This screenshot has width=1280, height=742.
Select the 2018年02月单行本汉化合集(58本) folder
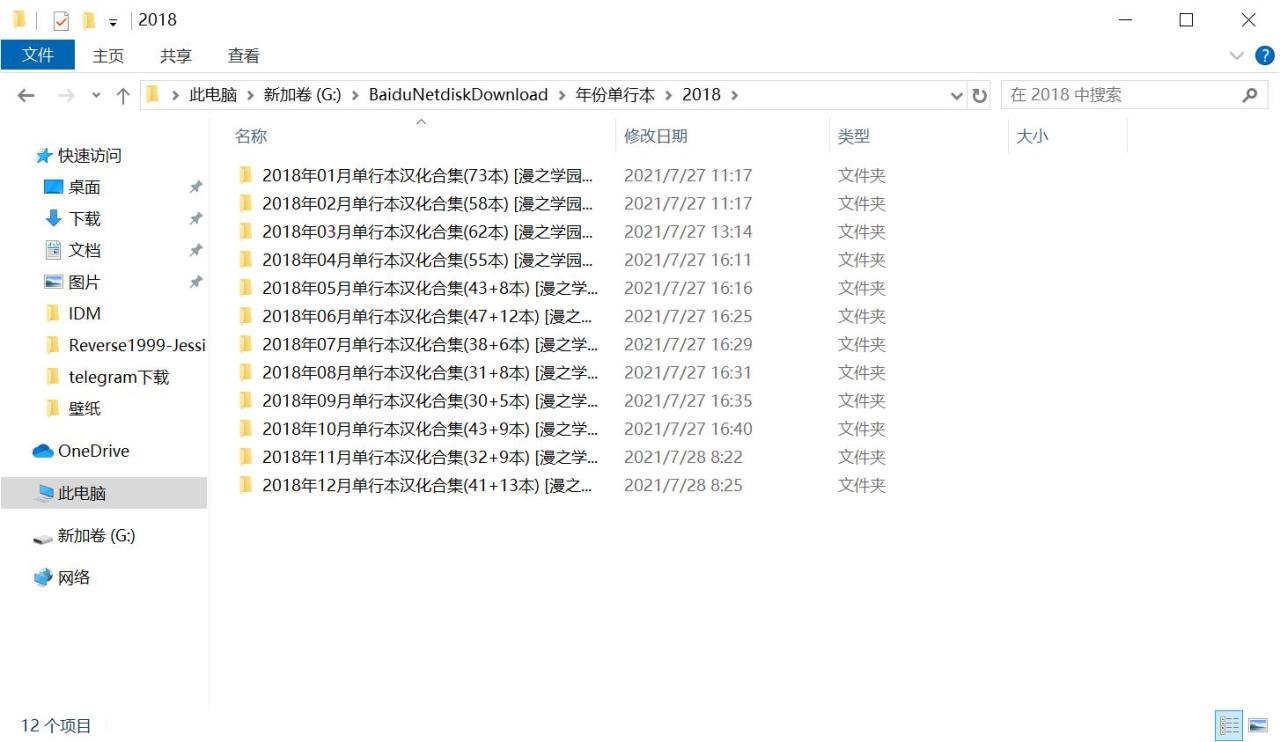pos(427,203)
